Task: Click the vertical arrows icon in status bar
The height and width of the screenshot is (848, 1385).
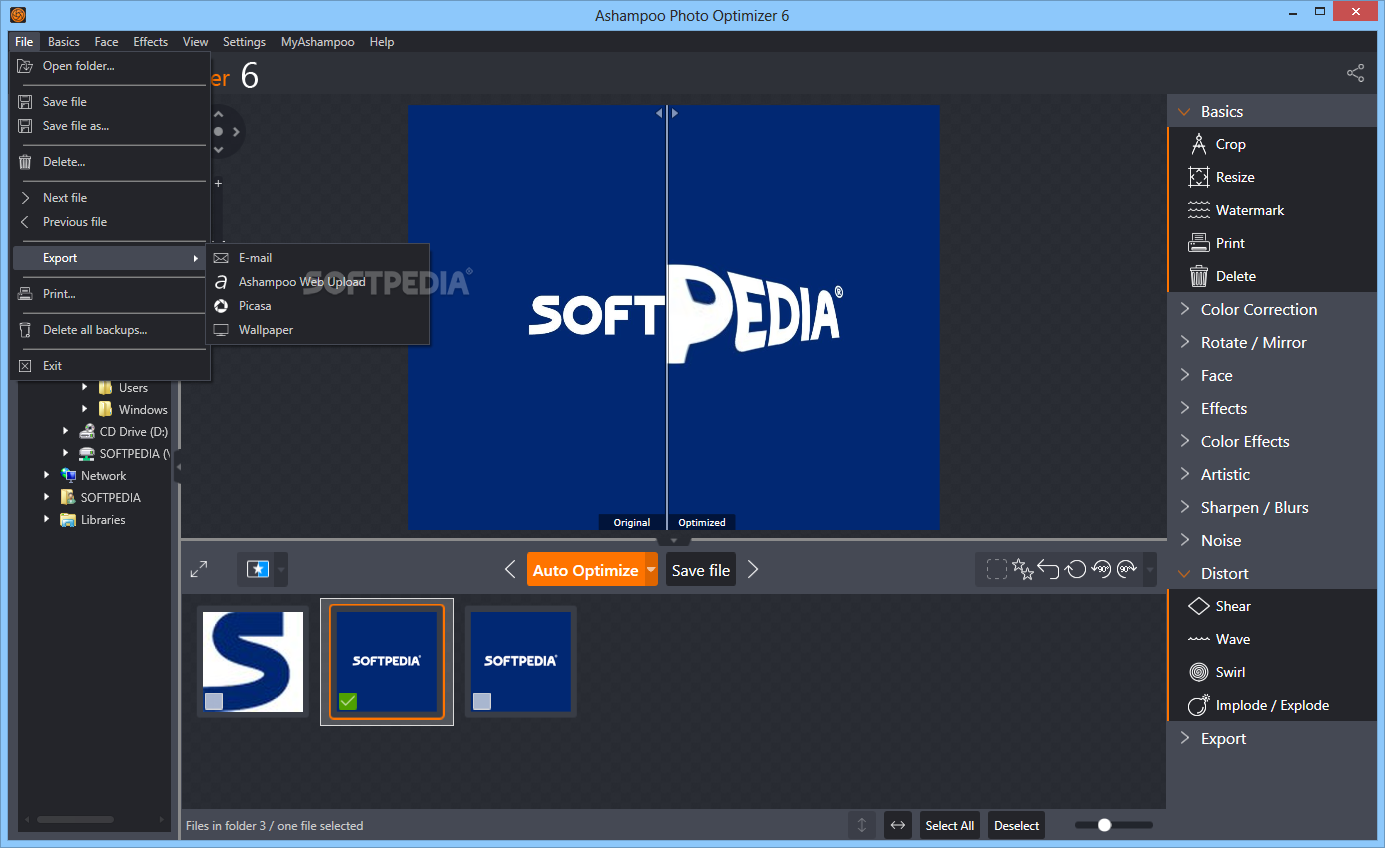Action: point(861,825)
